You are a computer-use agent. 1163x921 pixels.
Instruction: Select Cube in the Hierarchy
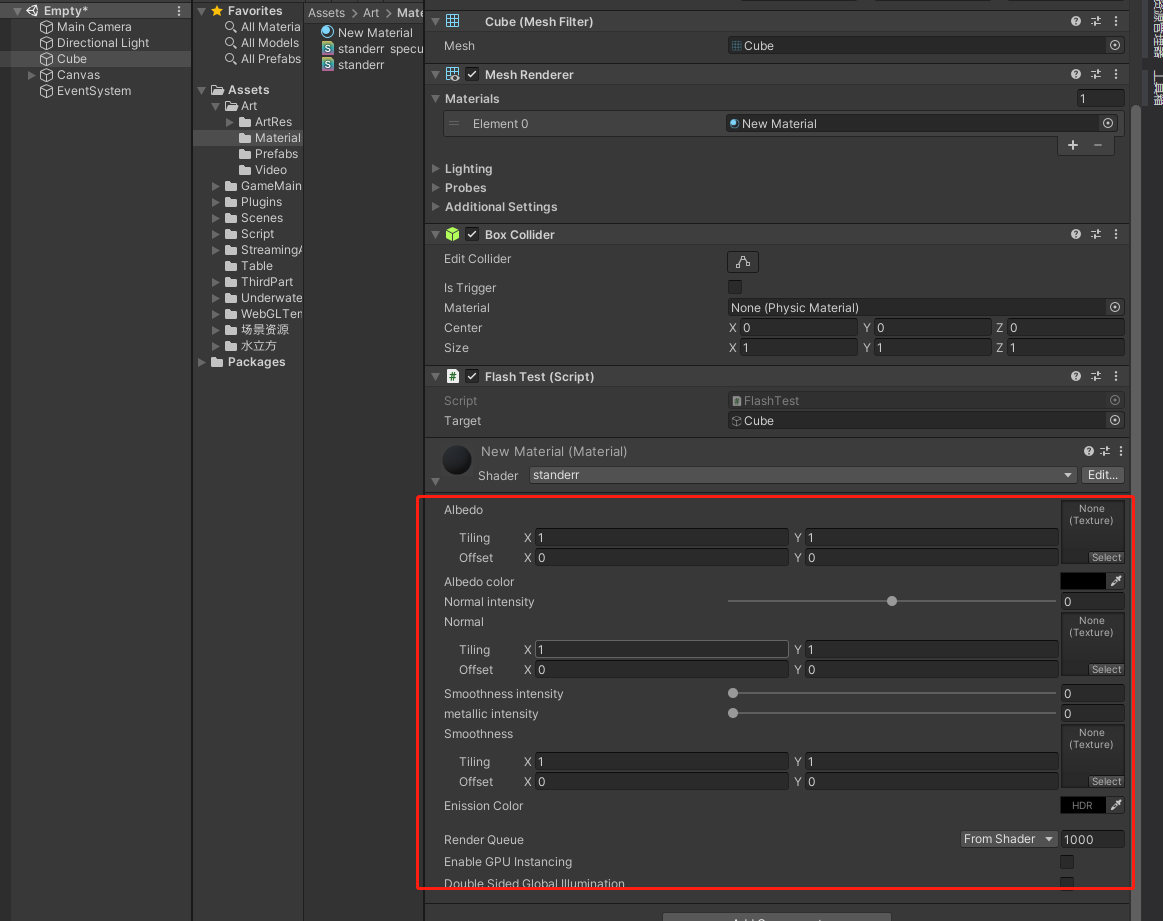click(72, 59)
